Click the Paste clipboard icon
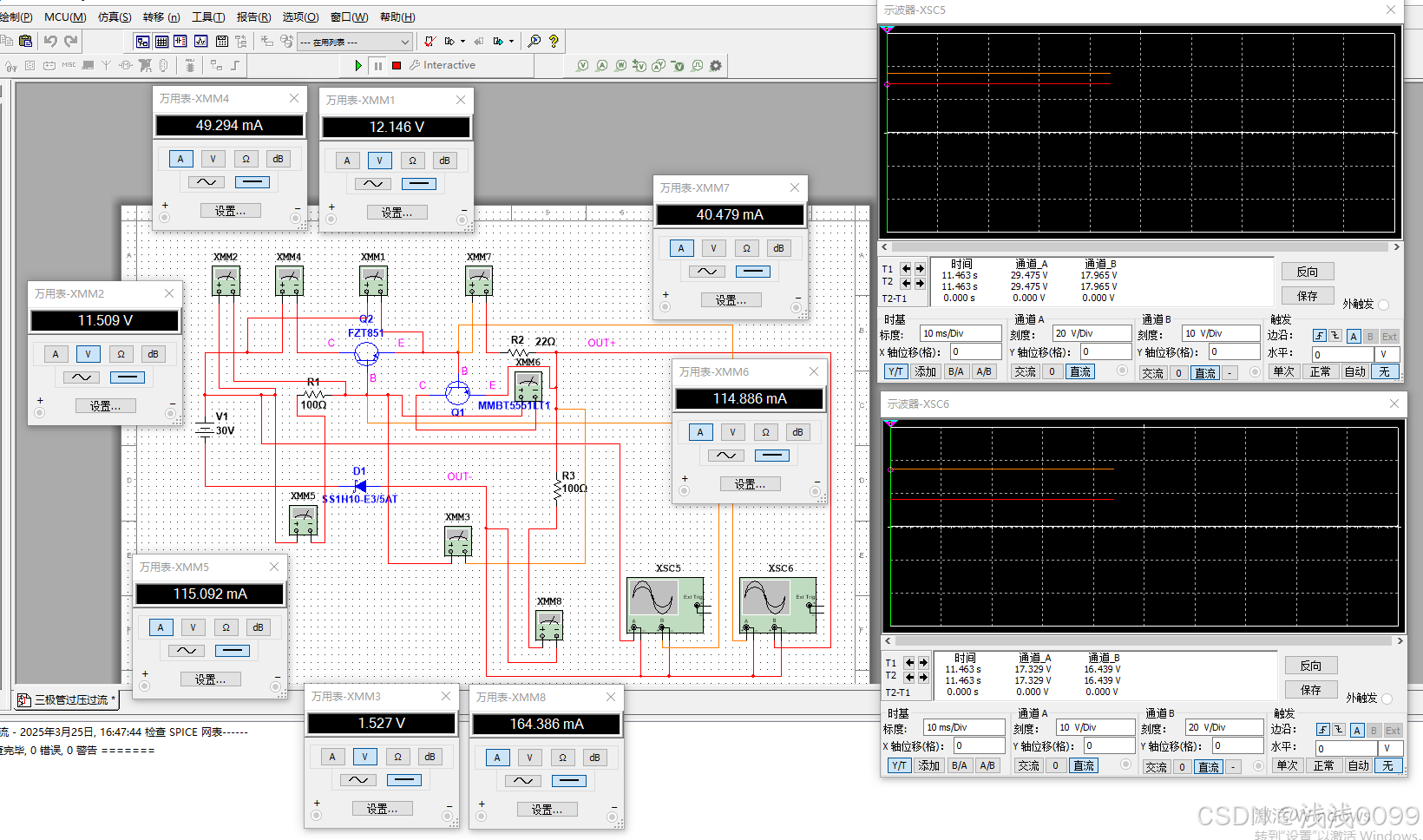 point(25,41)
